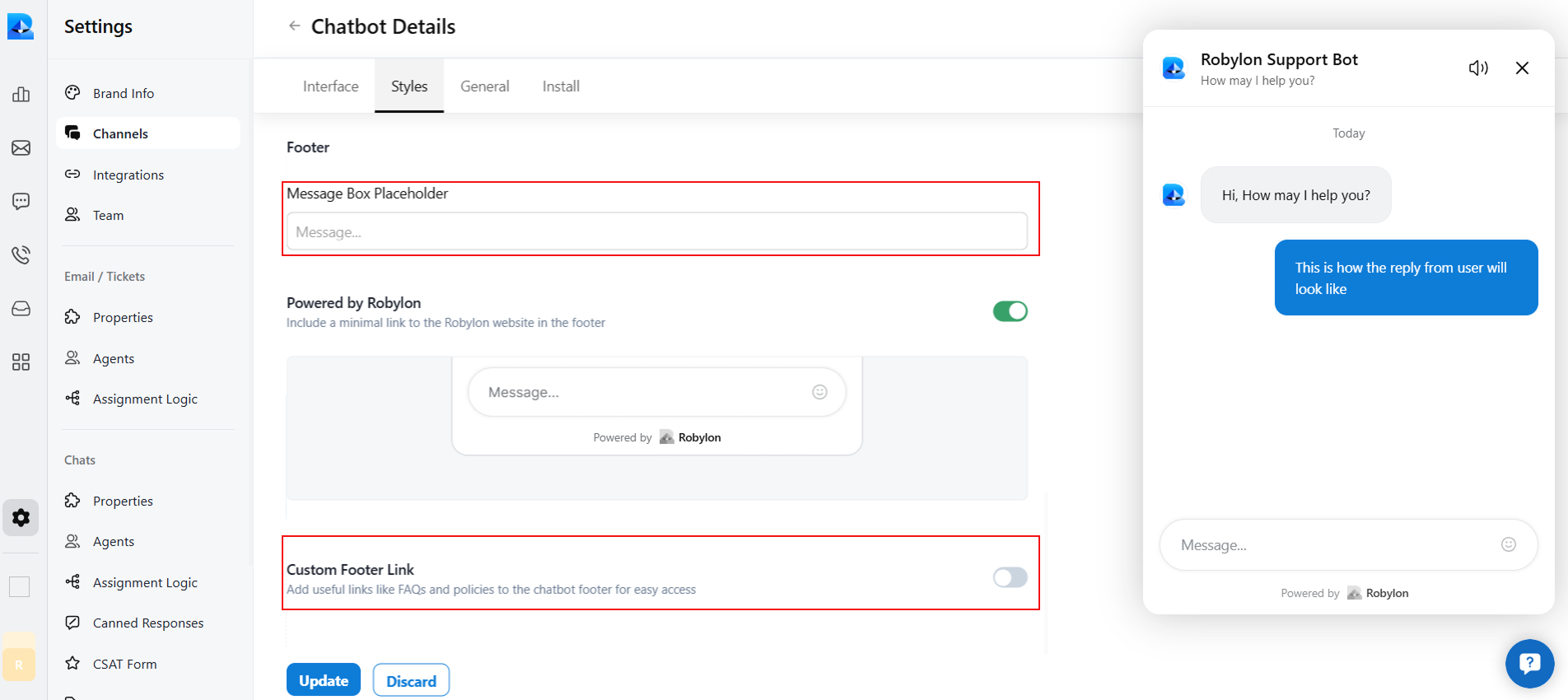Click the Message Box Placeholder input field
This screenshot has height=700, width=1568.
657,231
